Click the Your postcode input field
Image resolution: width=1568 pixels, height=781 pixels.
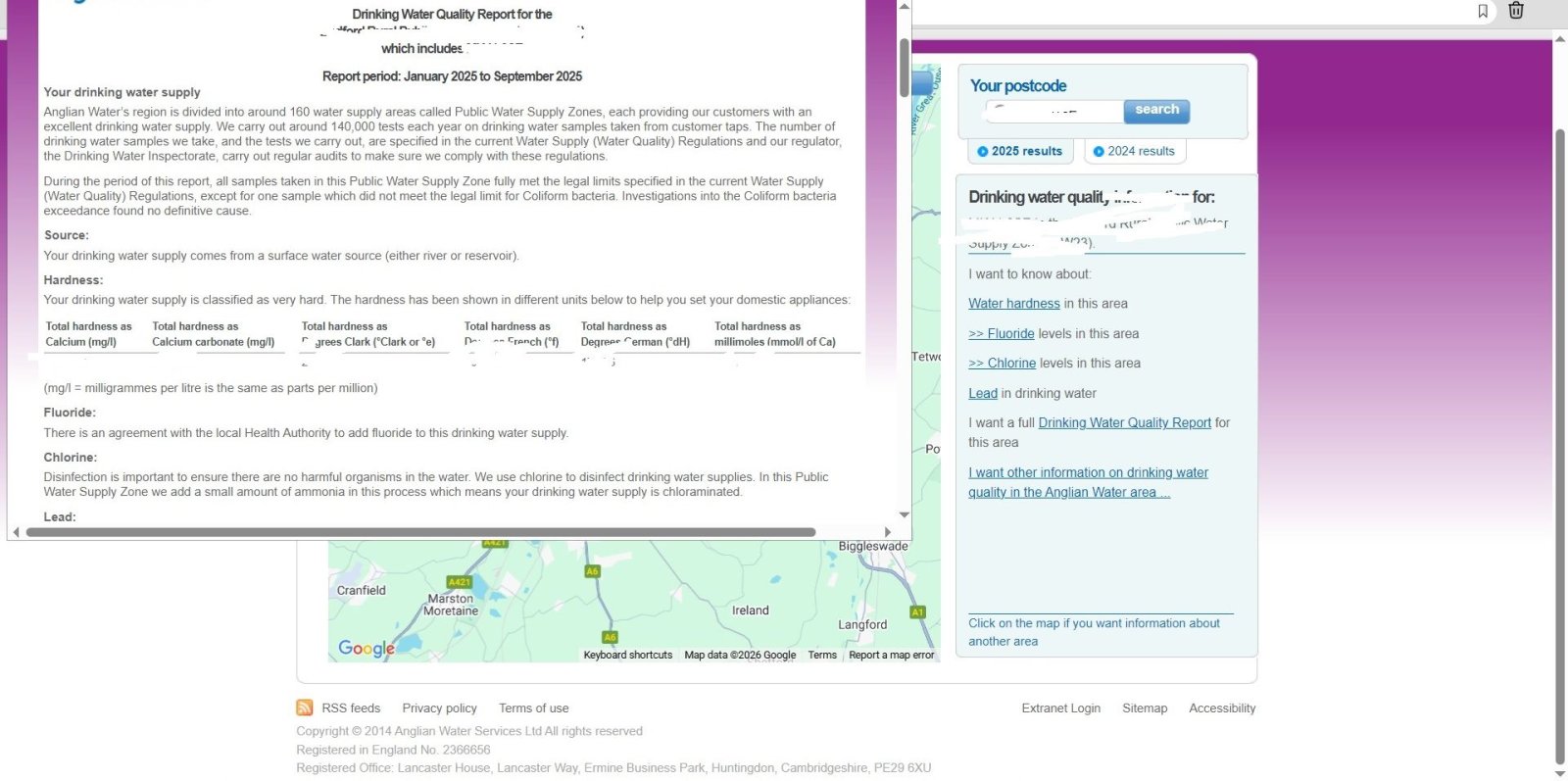click(x=1053, y=111)
